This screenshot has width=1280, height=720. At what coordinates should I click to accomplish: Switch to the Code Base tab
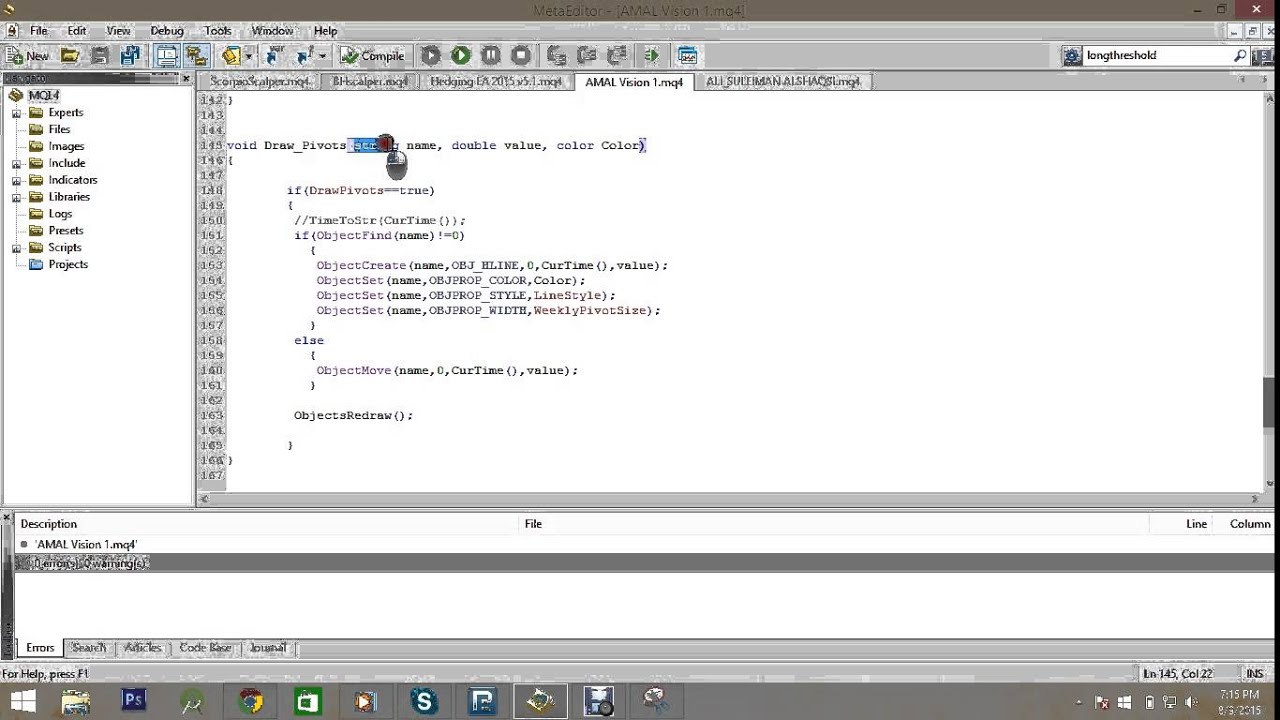(205, 648)
